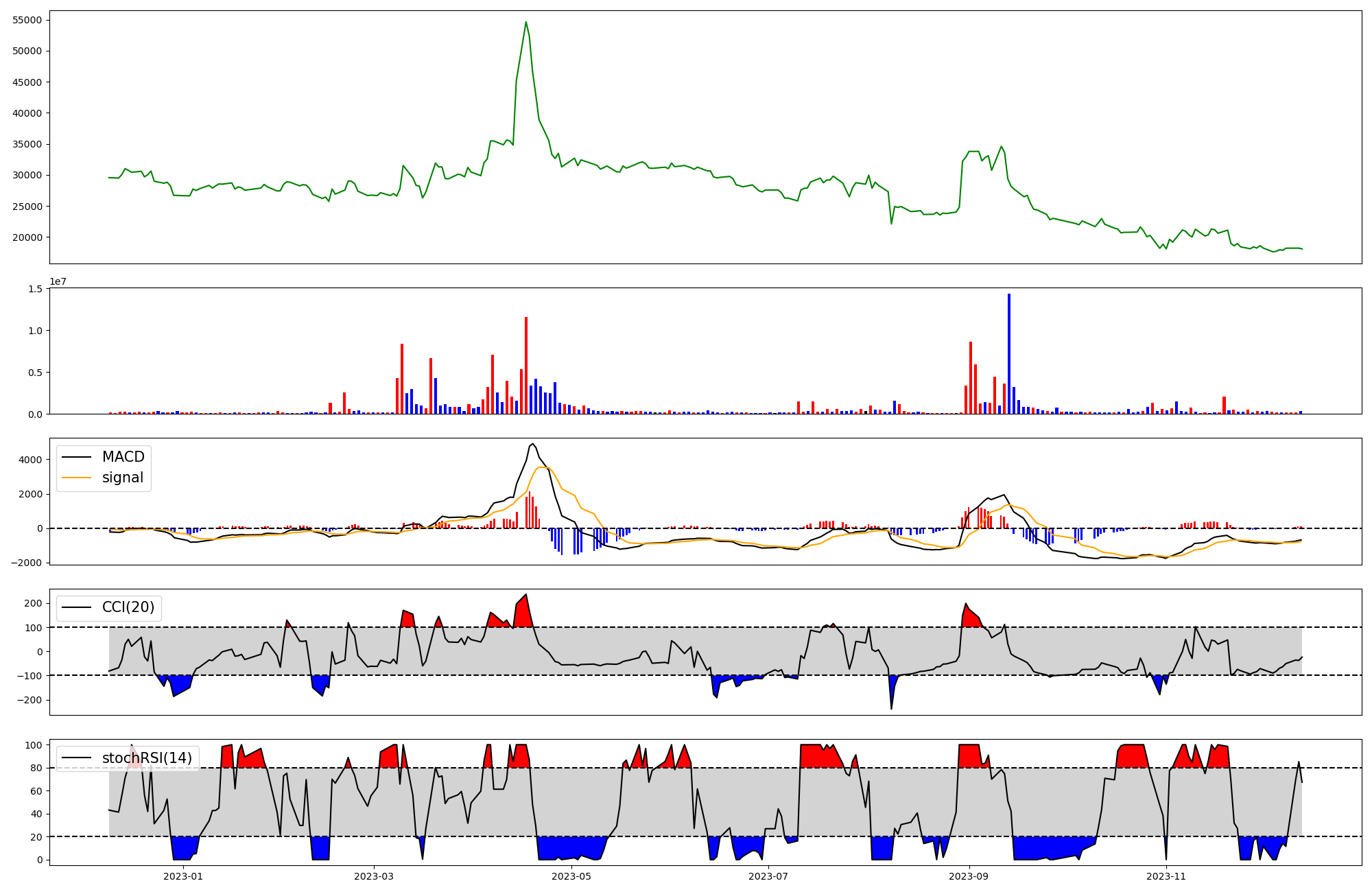Click the 2023-11 date tick label
Screen dimensions: 1372x892
1166,876
